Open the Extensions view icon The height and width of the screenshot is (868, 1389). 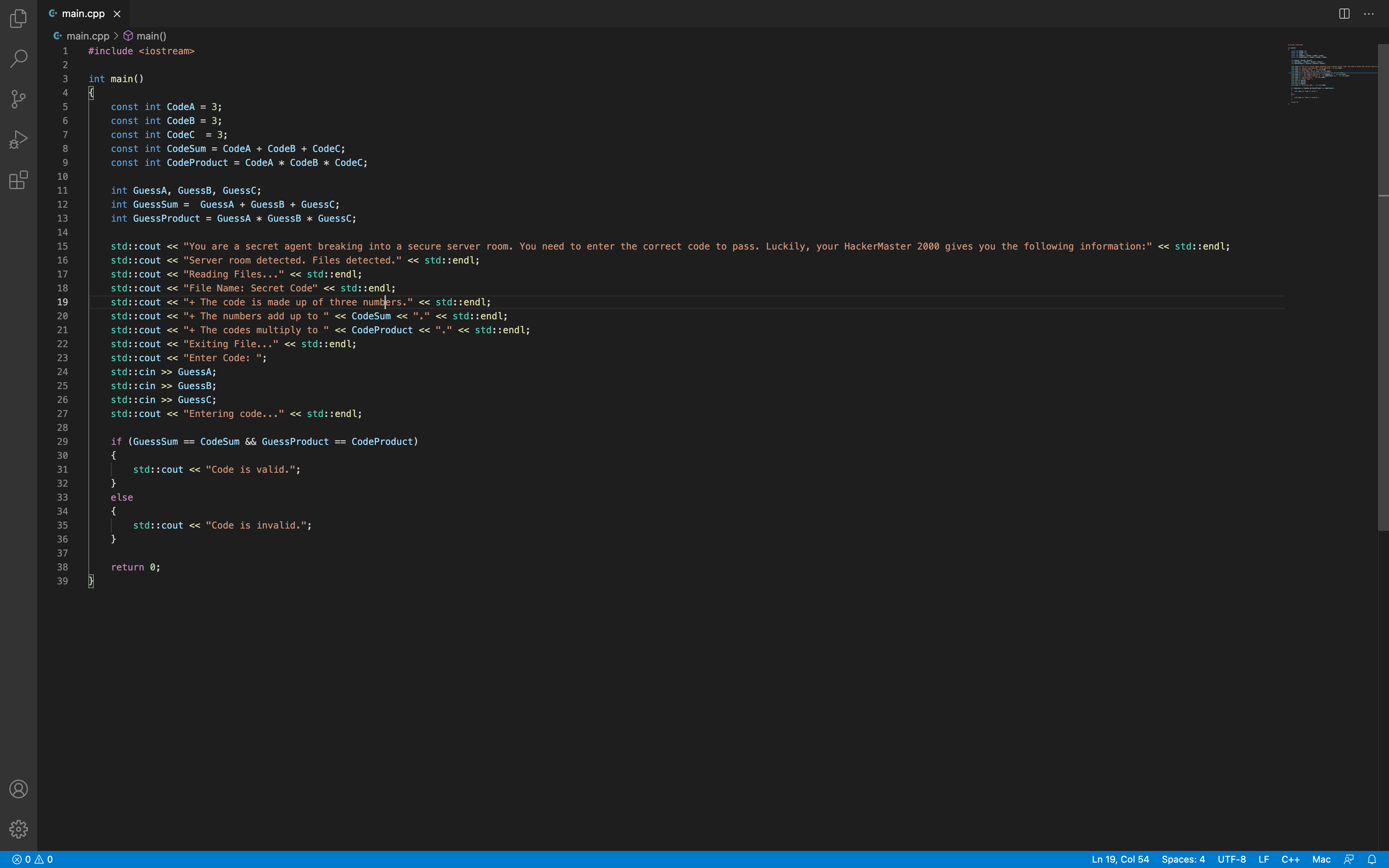point(18,180)
